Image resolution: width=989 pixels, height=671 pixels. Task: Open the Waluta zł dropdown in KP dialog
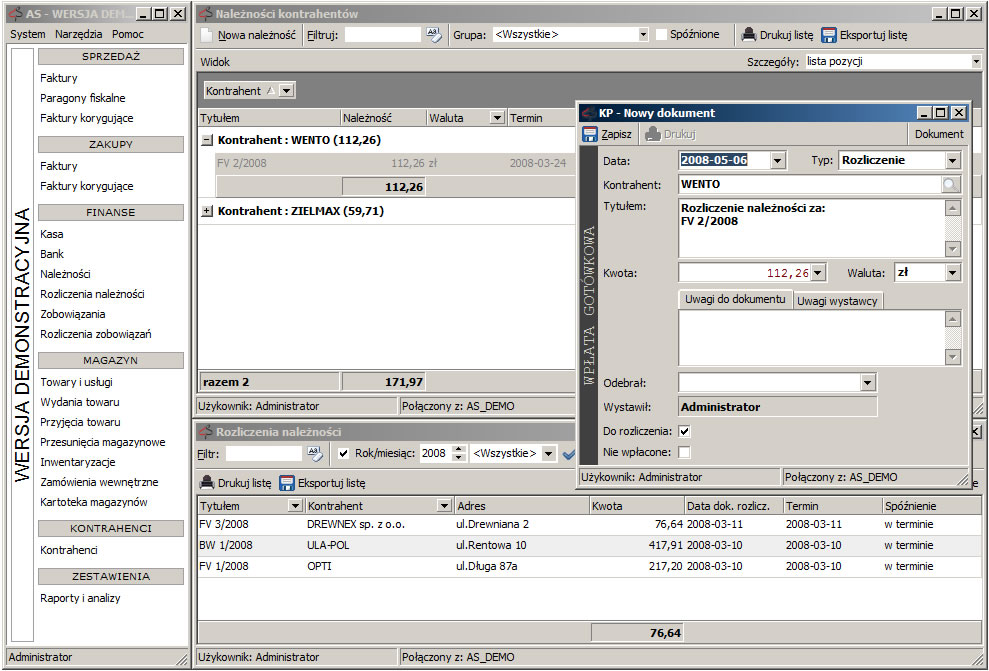tap(952, 273)
